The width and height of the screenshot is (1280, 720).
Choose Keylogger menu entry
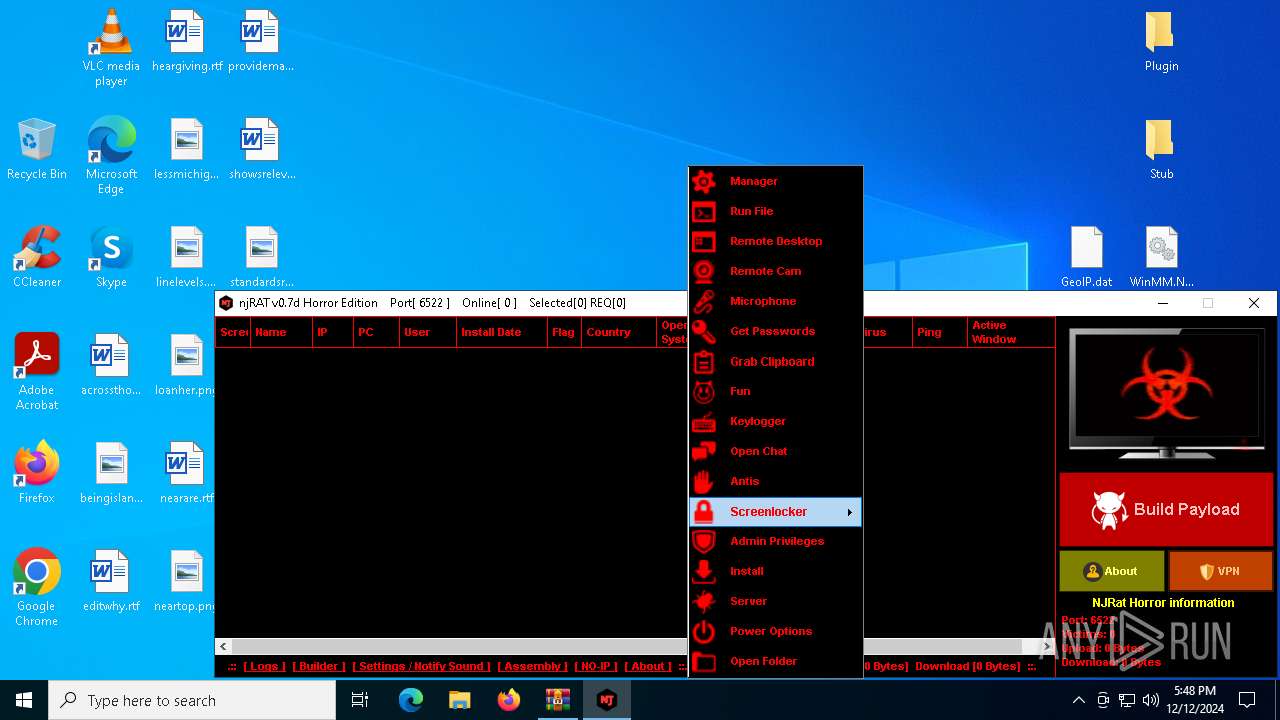pos(775,421)
